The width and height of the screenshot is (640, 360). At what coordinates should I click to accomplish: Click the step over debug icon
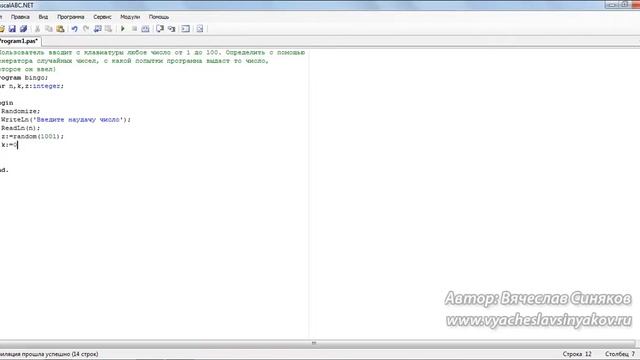coord(160,29)
